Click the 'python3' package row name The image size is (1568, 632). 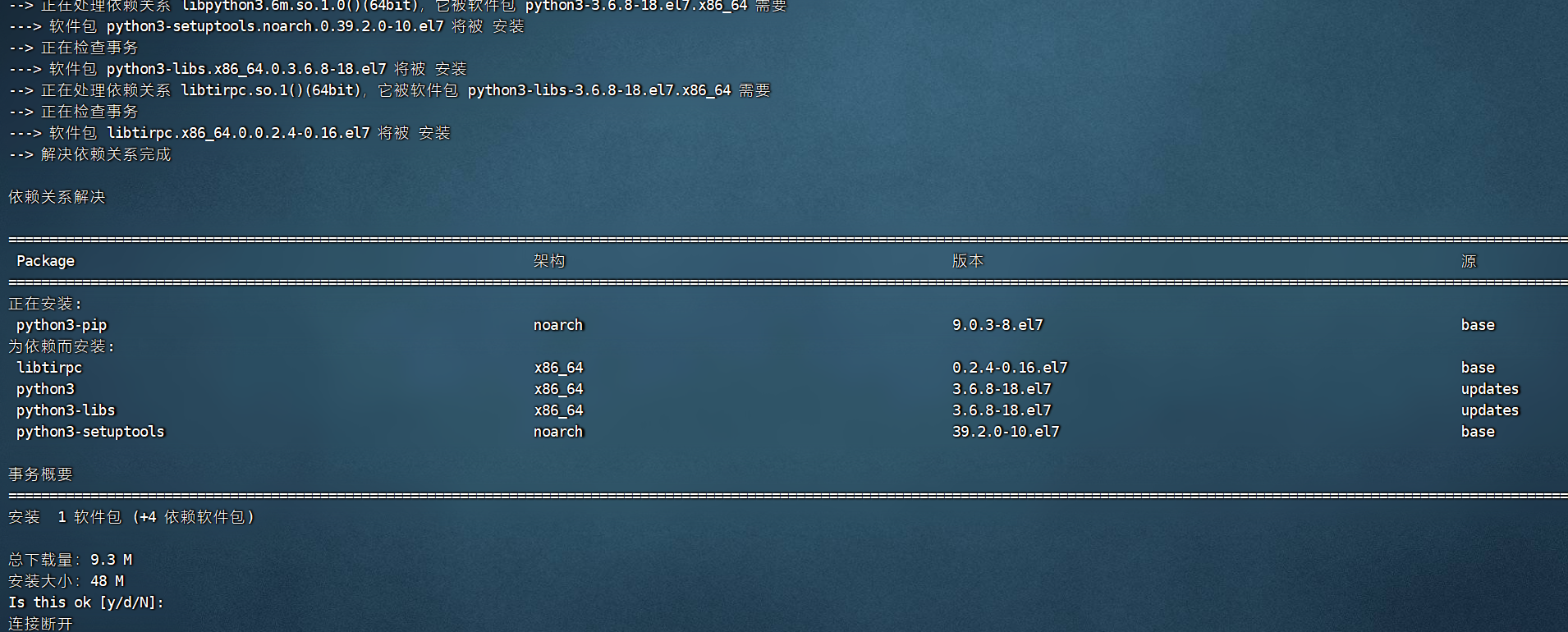click(x=45, y=389)
